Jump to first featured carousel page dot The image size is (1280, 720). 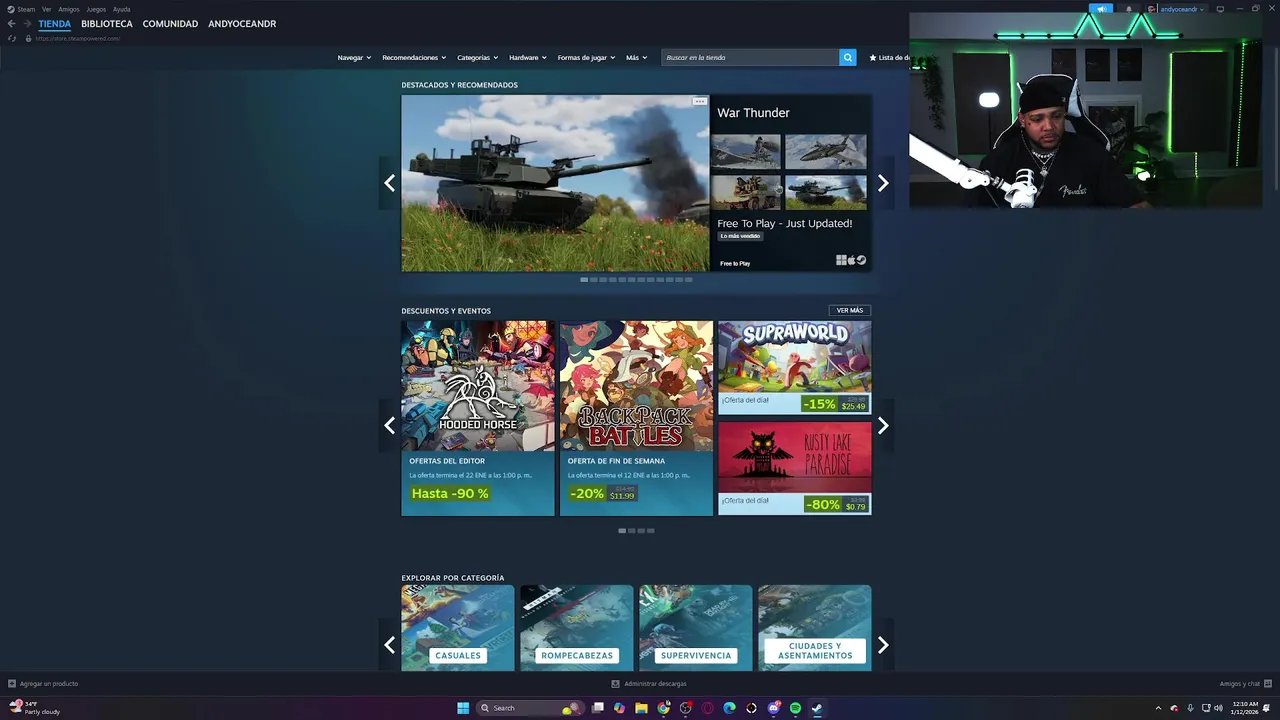(584, 280)
